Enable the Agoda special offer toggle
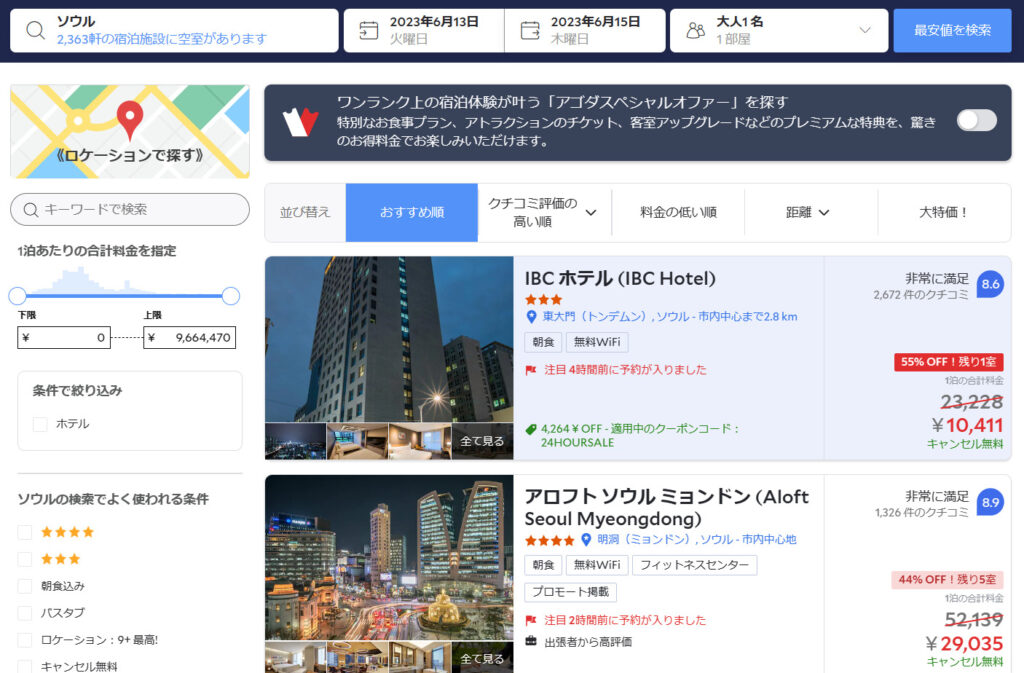 point(976,120)
